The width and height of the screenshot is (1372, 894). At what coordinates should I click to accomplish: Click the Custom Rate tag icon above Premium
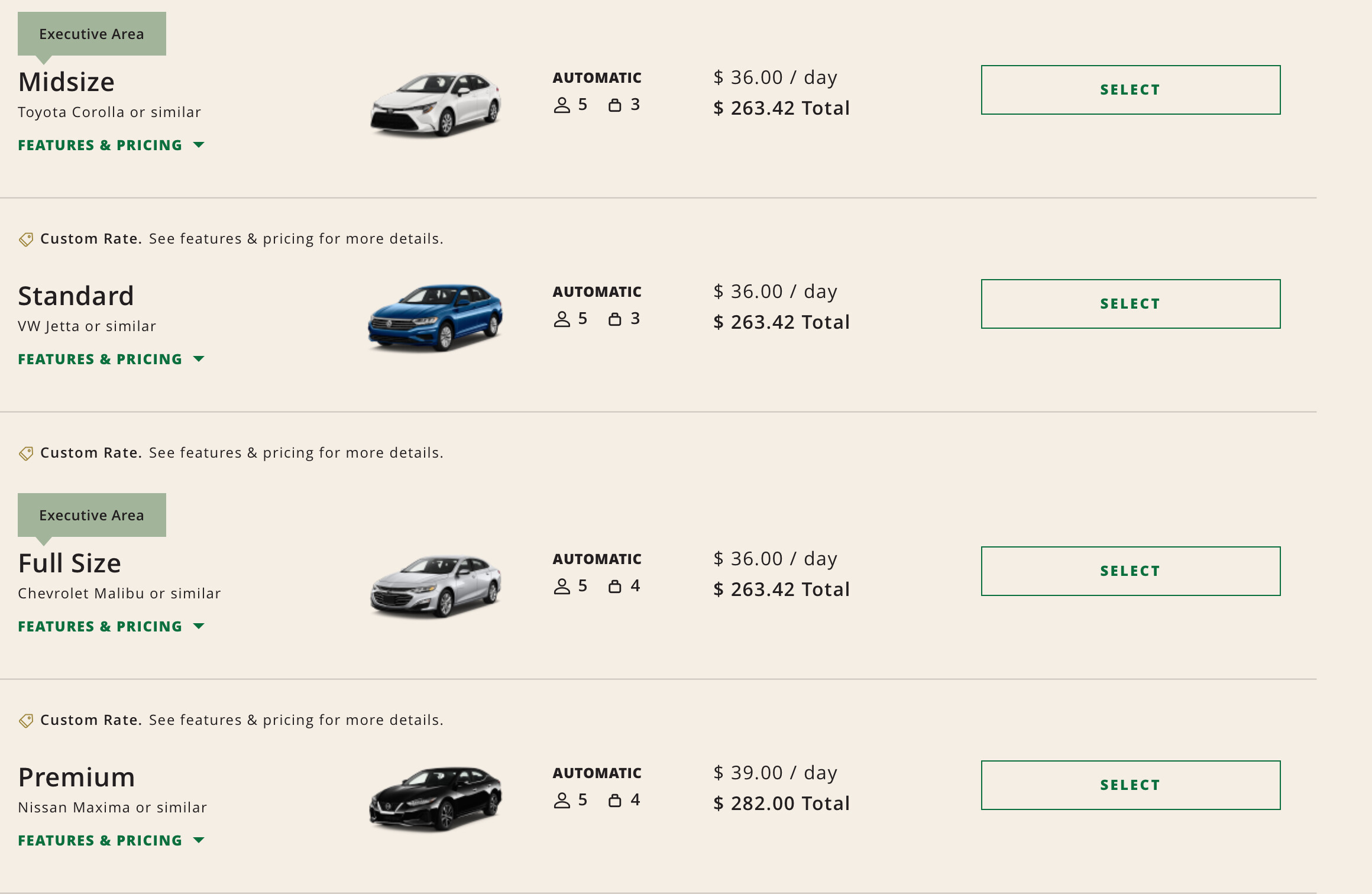click(26, 721)
